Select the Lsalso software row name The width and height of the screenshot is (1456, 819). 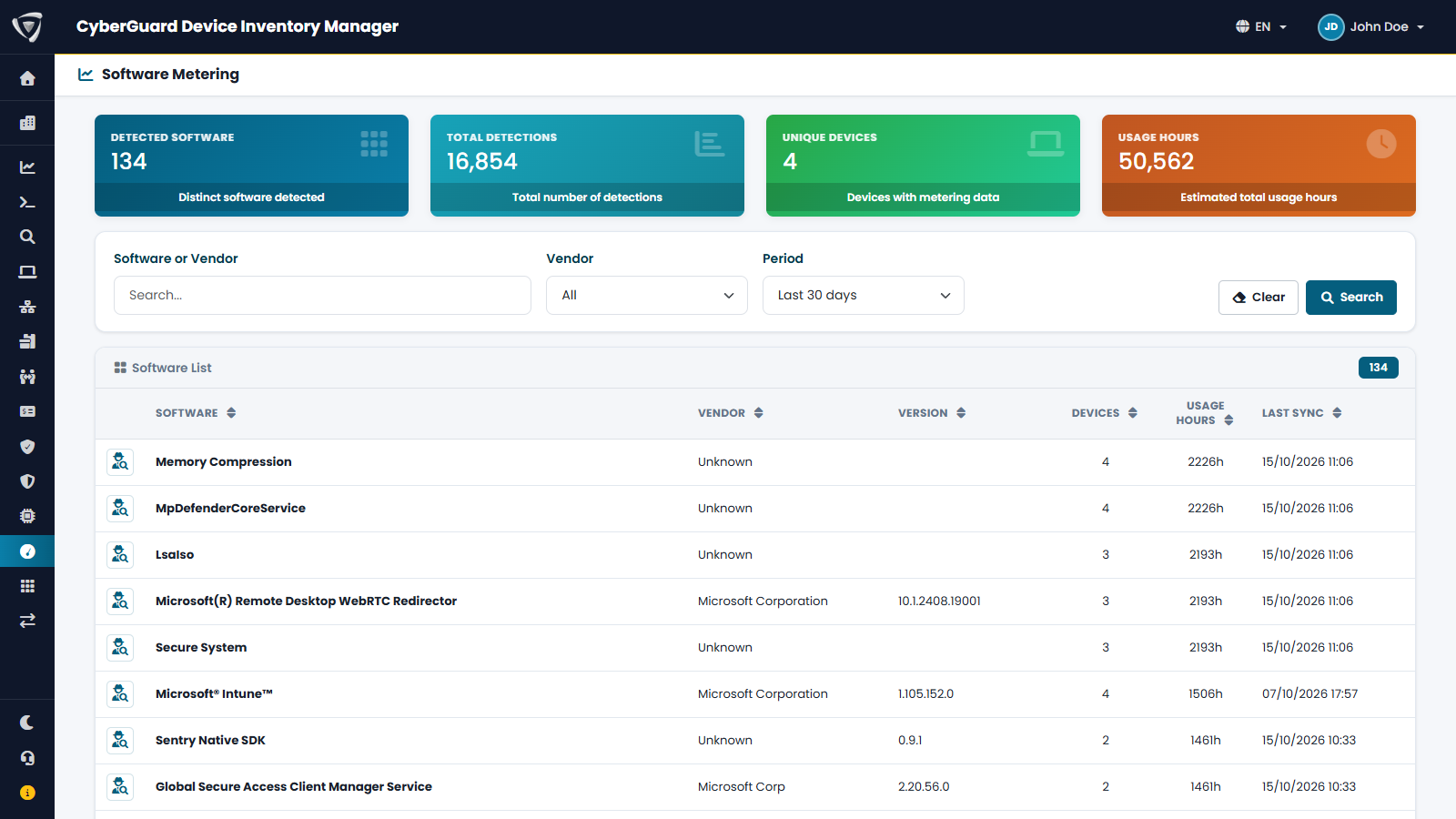(x=175, y=555)
